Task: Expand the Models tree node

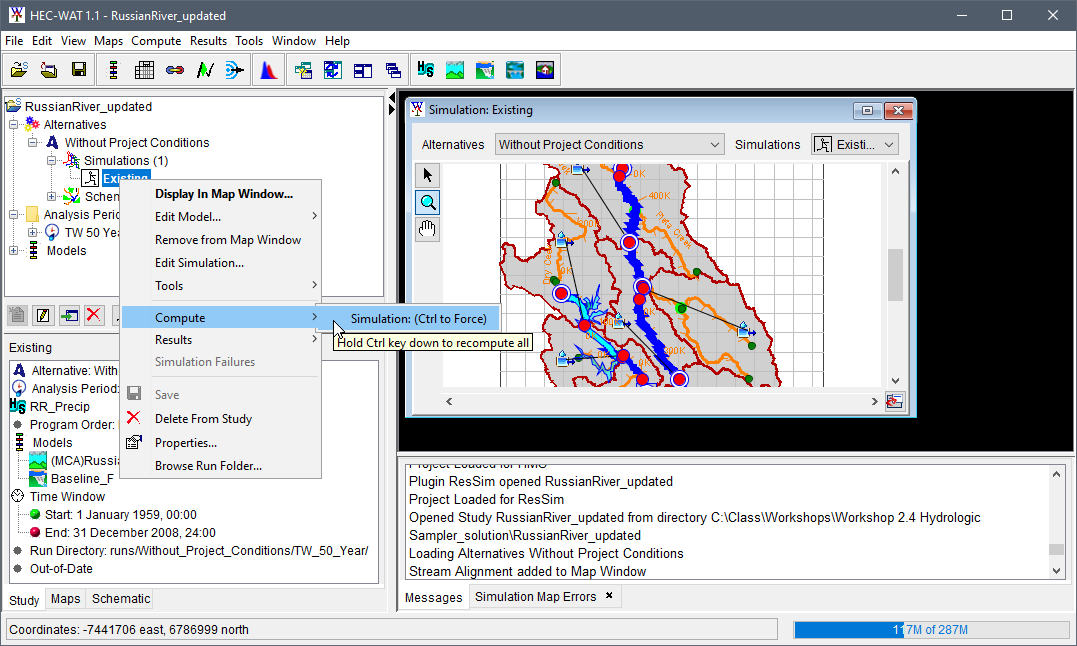Action: [x=13, y=251]
